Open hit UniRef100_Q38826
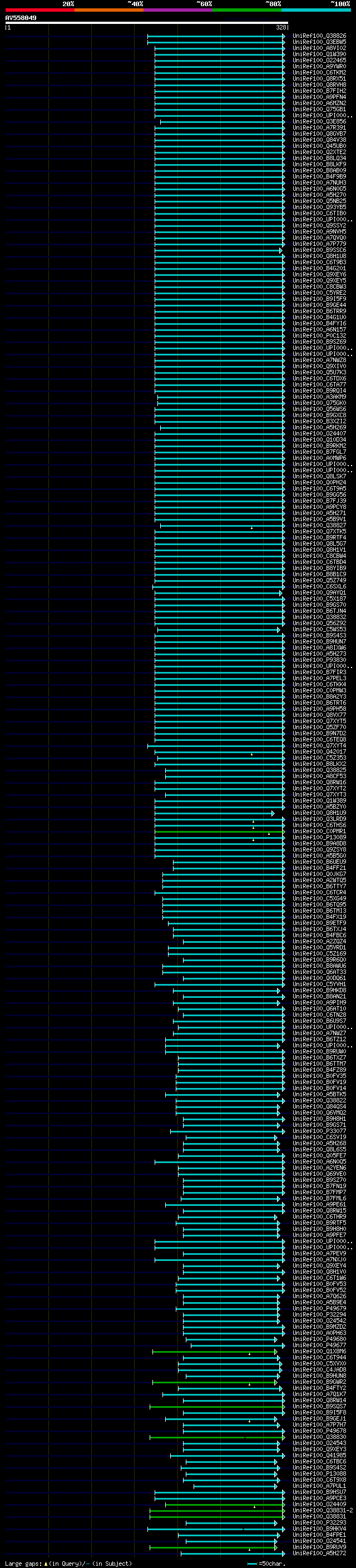Screen dimensions: 356x1568 pos(319,36)
